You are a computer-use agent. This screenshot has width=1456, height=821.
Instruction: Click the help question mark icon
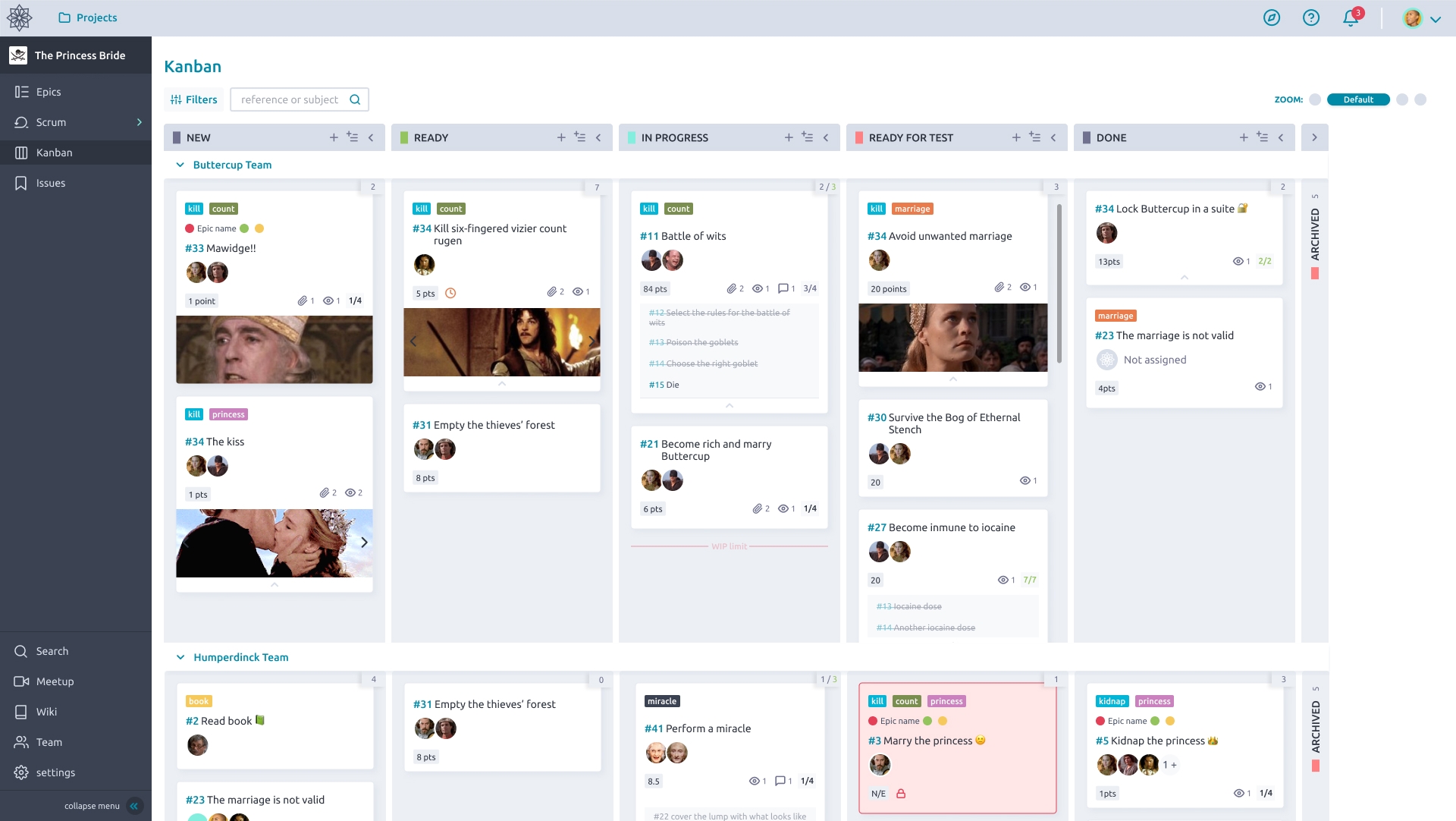(1311, 17)
